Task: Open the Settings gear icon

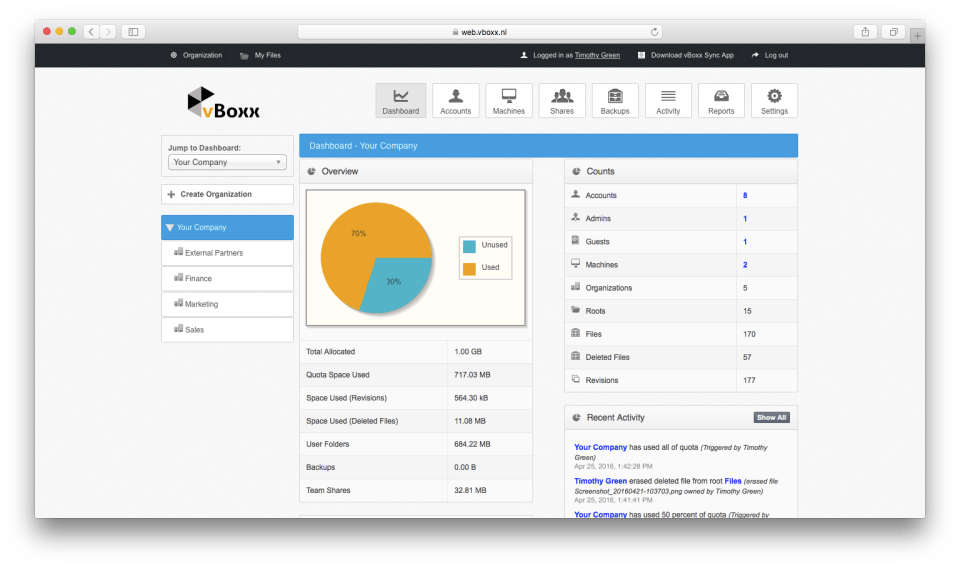Action: pos(774,95)
